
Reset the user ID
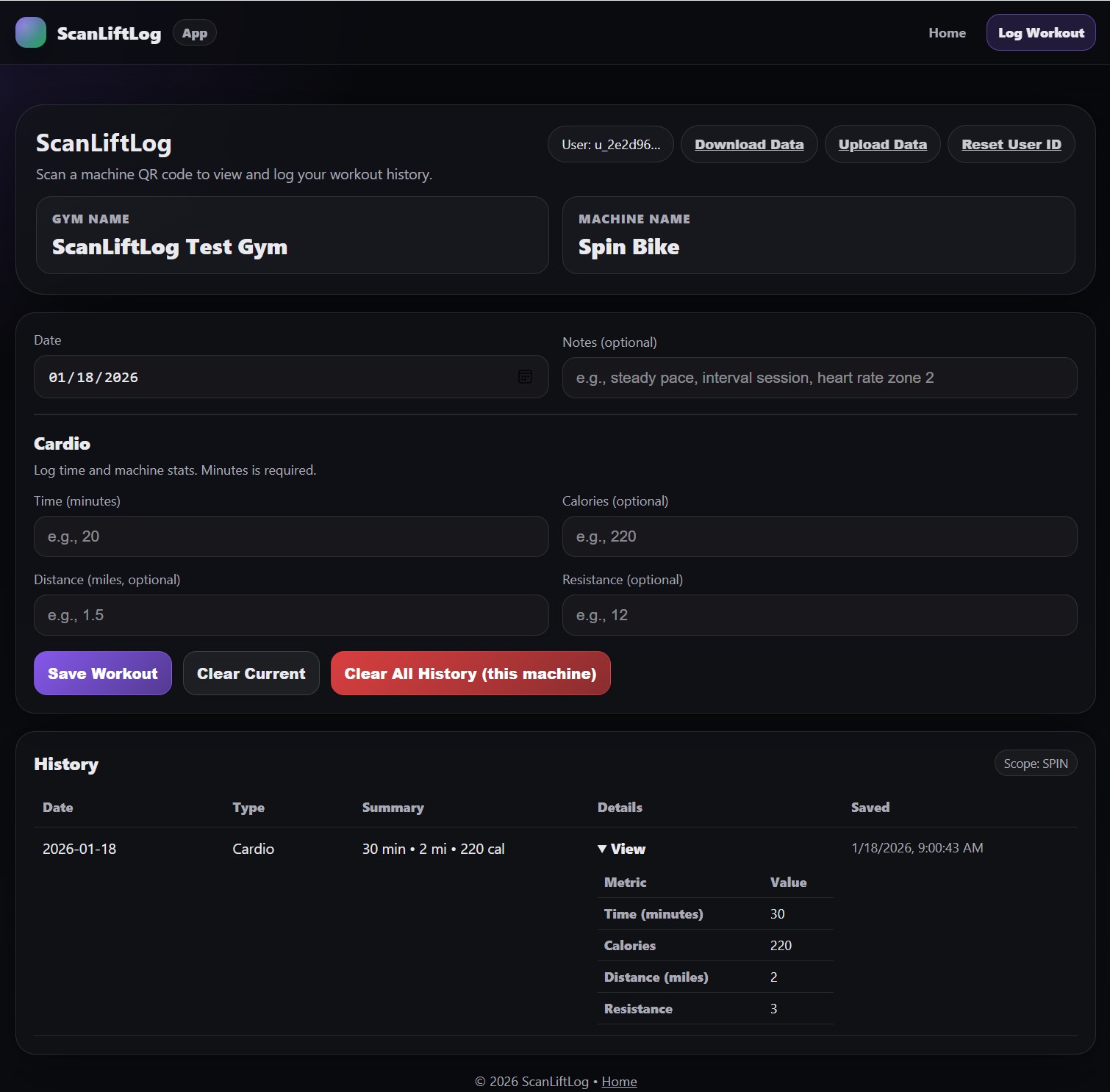pos(1011,144)
